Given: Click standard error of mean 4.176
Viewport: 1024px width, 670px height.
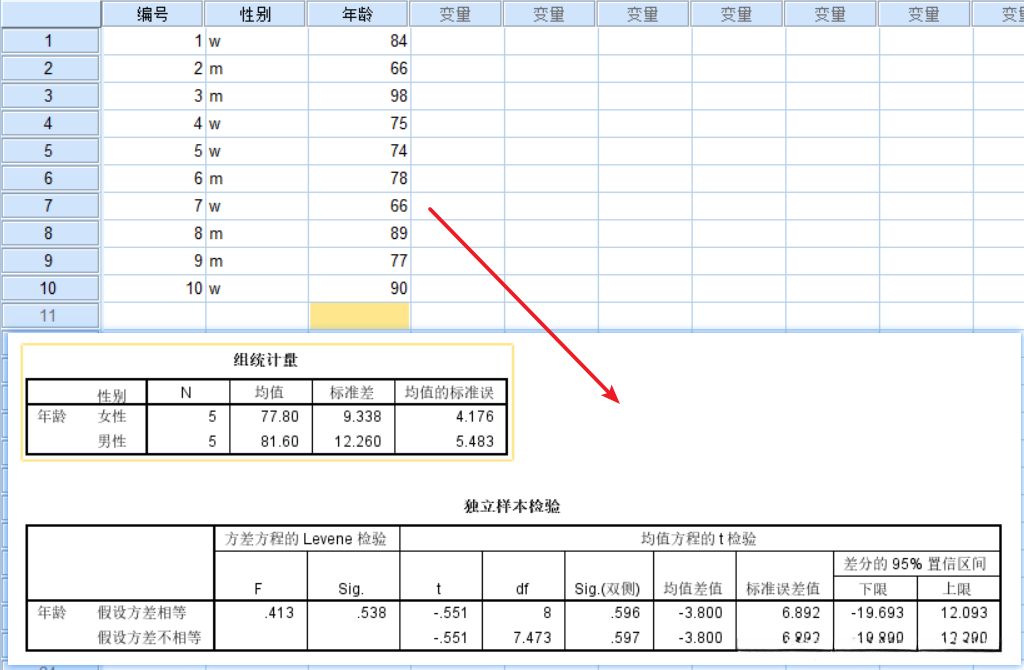Looking at the screenshot, I should 475,417.
